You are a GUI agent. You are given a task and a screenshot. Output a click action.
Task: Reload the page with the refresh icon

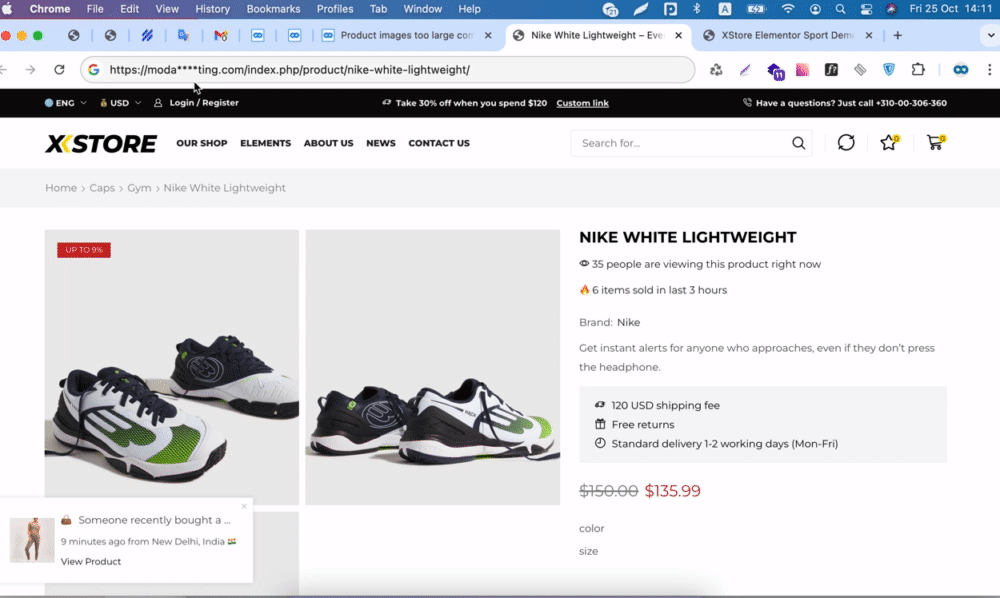(59, 69)
